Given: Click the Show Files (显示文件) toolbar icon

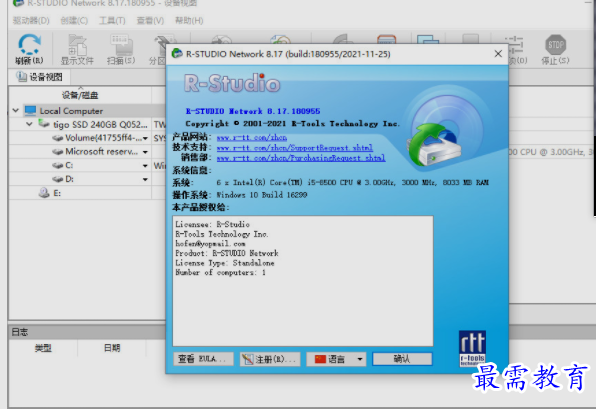Looking at the screenshot, I should 77,49.
